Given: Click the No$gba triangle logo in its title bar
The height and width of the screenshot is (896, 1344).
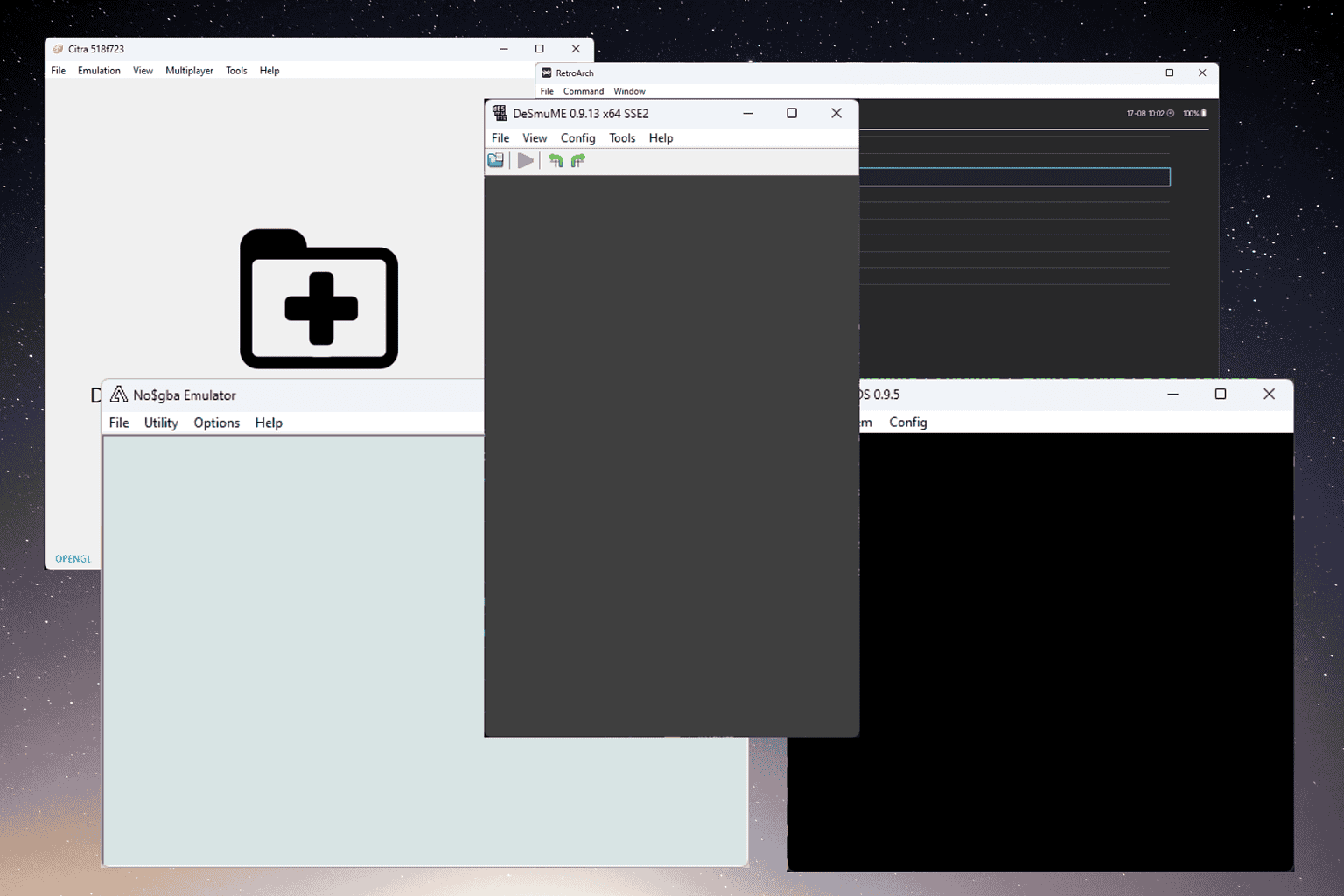Looking at the screenshot, I should (x=119, y=395).
